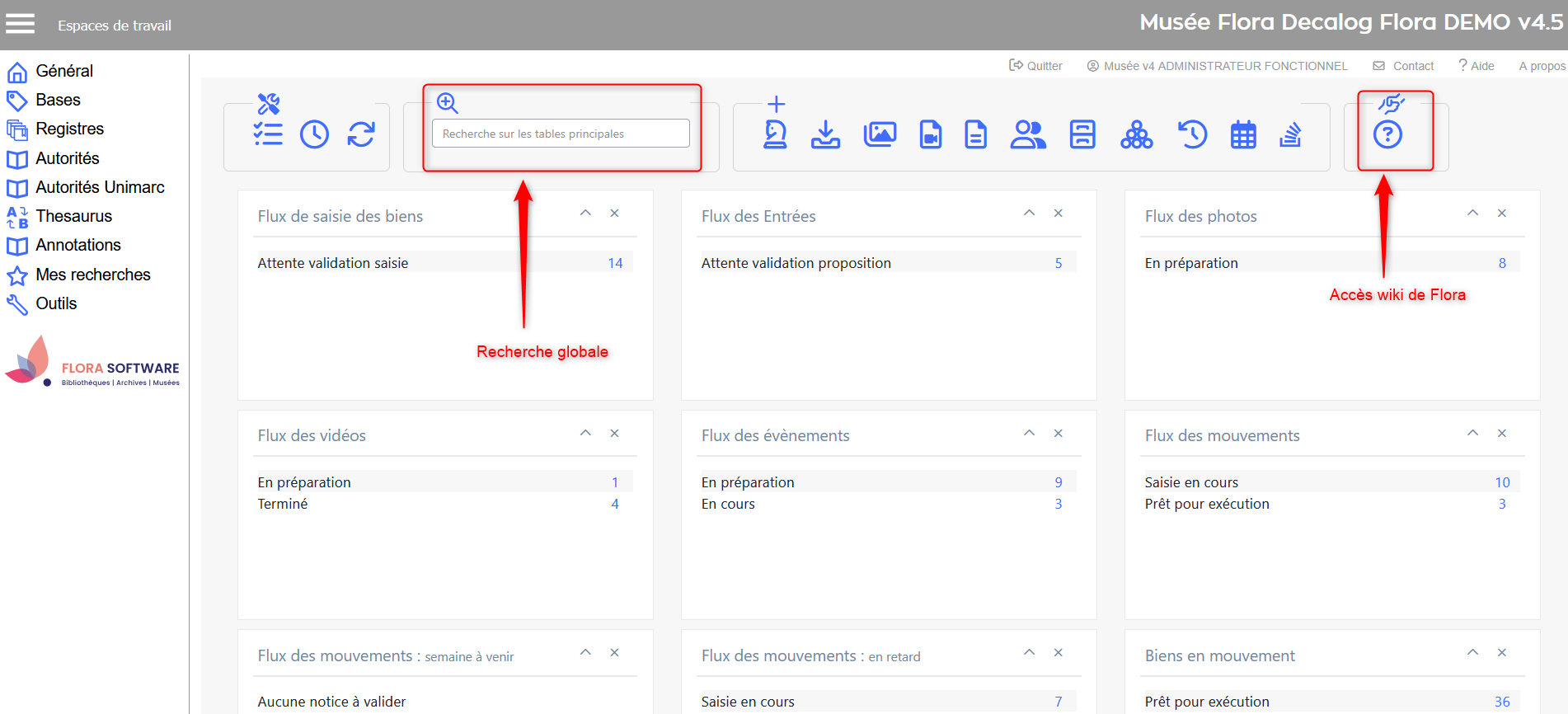Open Flora wiki help question-mark icon
Viewport: 1568px width, 714px height.
[1387, 134]
